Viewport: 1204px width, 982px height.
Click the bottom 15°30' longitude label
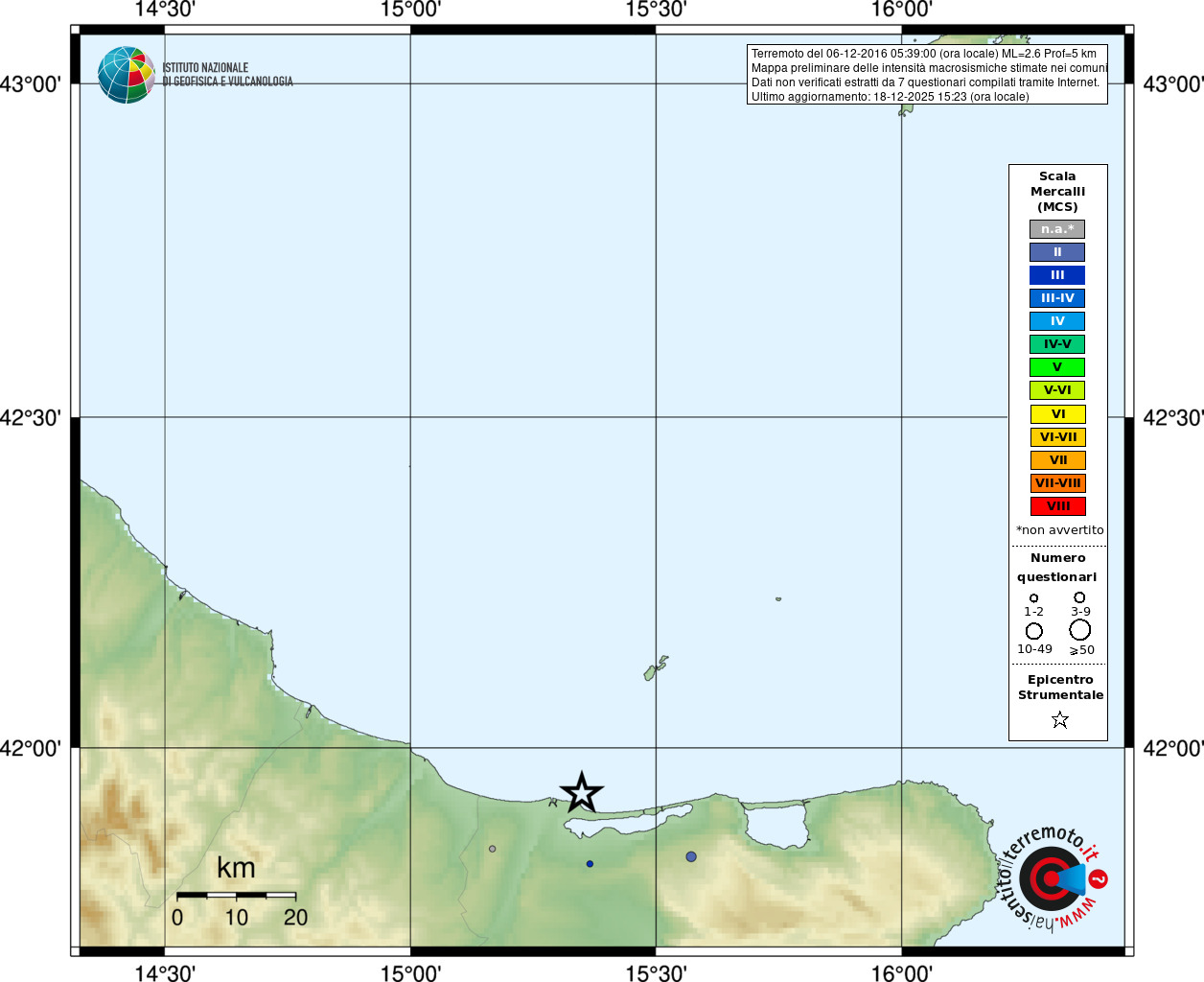[656, 972]
